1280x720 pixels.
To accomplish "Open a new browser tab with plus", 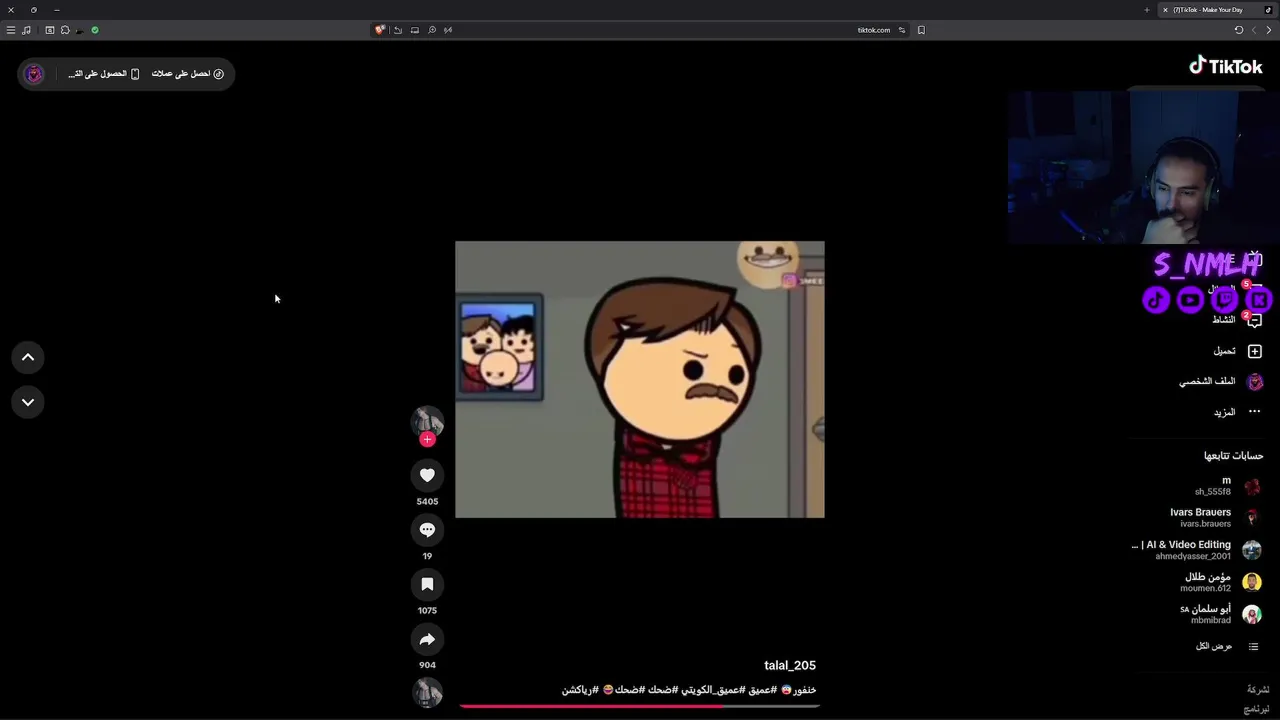I will point(1147,10).
